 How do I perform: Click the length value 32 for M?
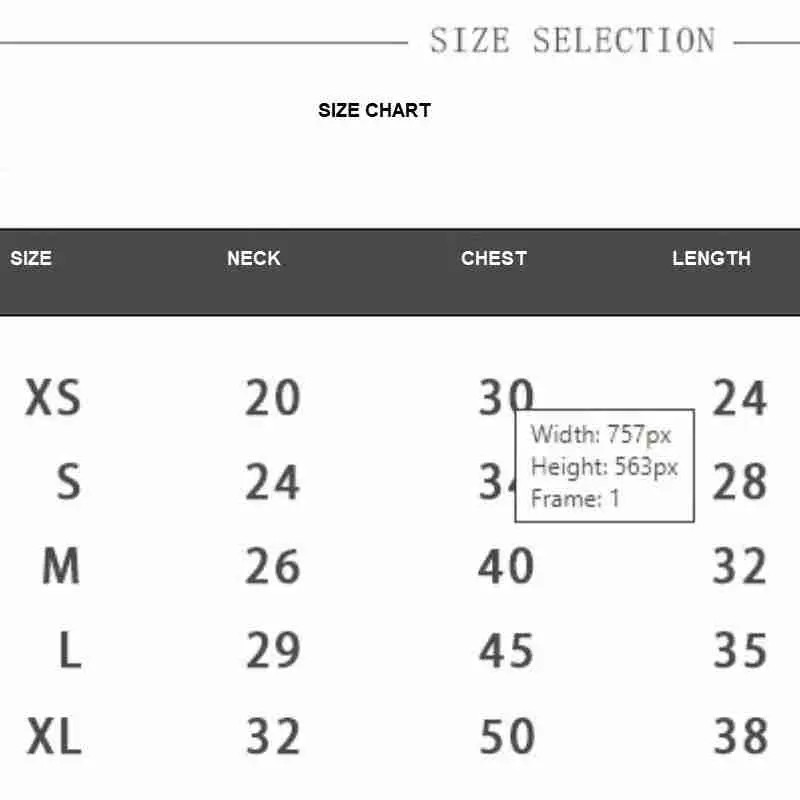(x=740, y=565)
